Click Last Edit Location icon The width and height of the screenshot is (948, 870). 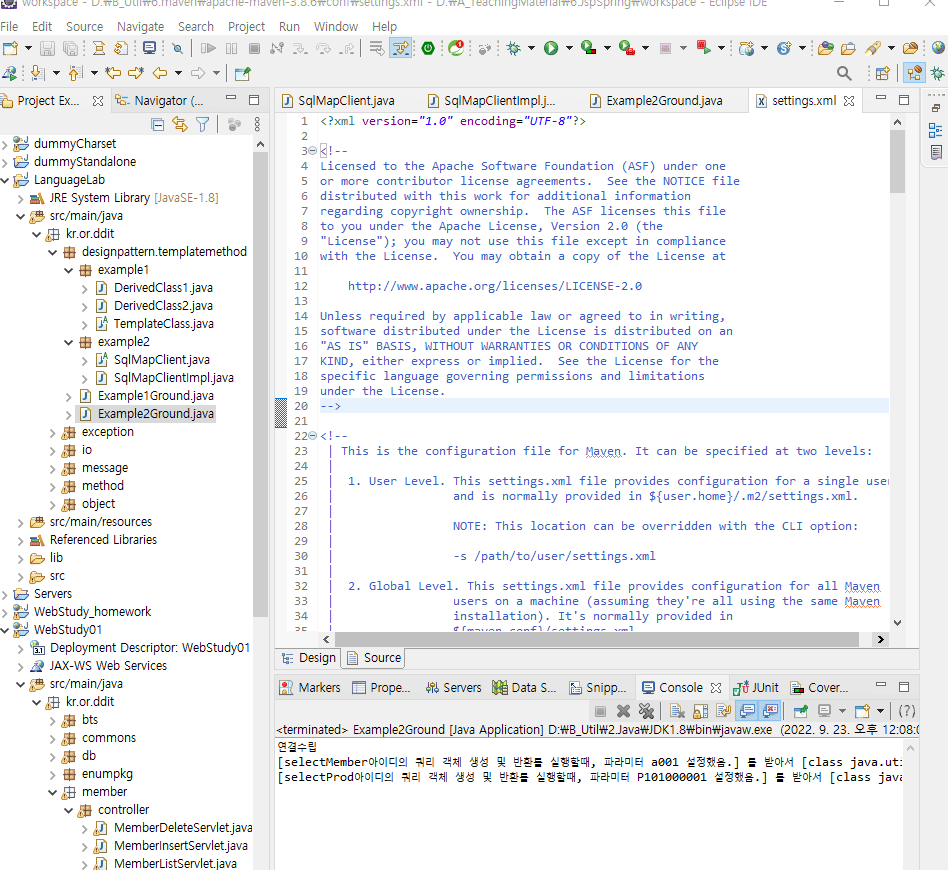tap(113, 74)
